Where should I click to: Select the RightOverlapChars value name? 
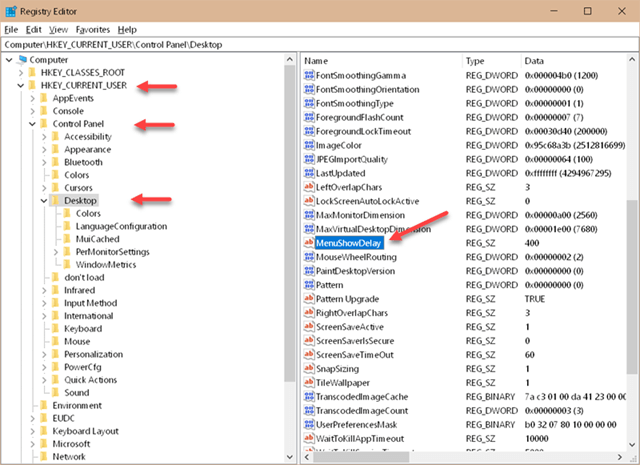pos(351,313)
